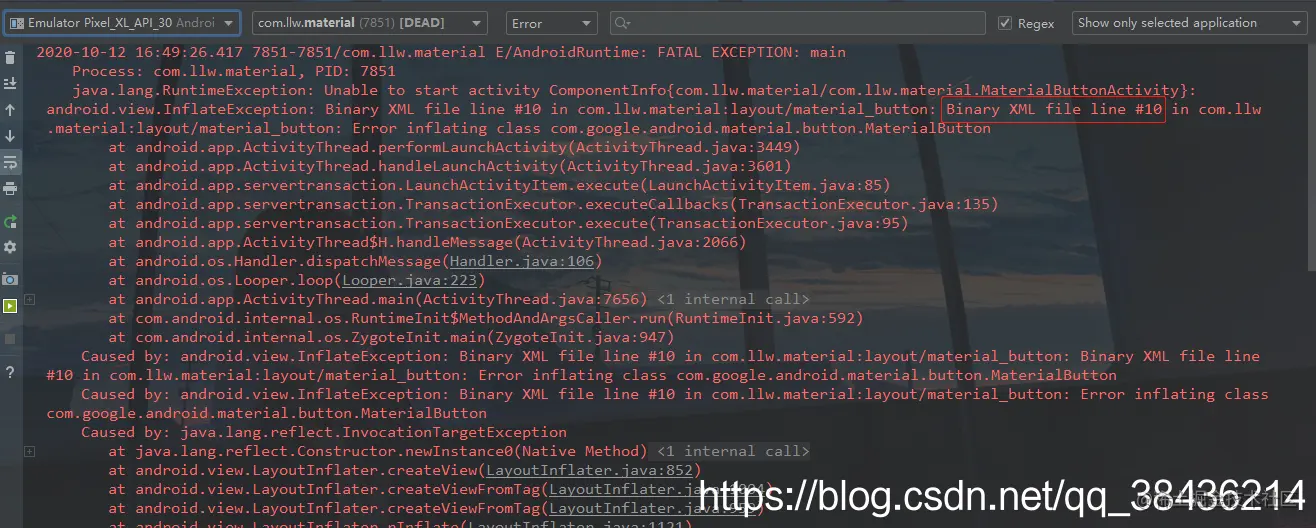This screenshot has height=528, width=1316.
Task: Open Logcat settings with the gear icon
Action: point(10,247)
